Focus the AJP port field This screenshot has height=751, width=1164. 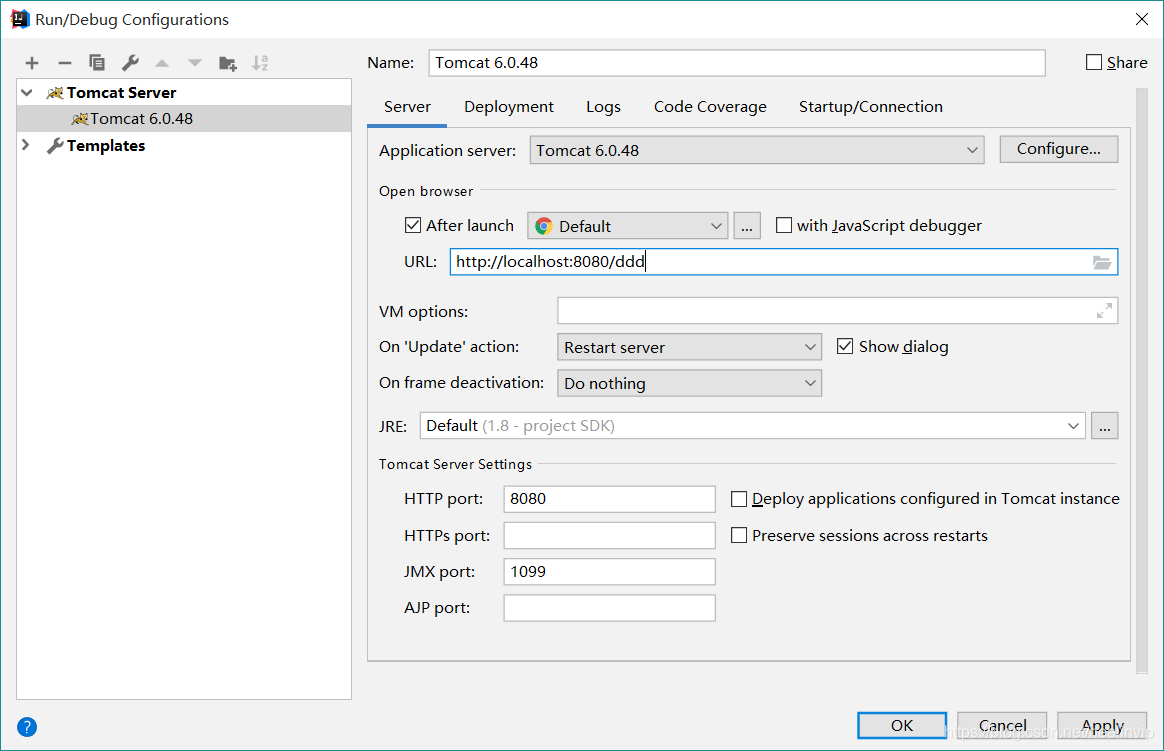pos(609,608)
